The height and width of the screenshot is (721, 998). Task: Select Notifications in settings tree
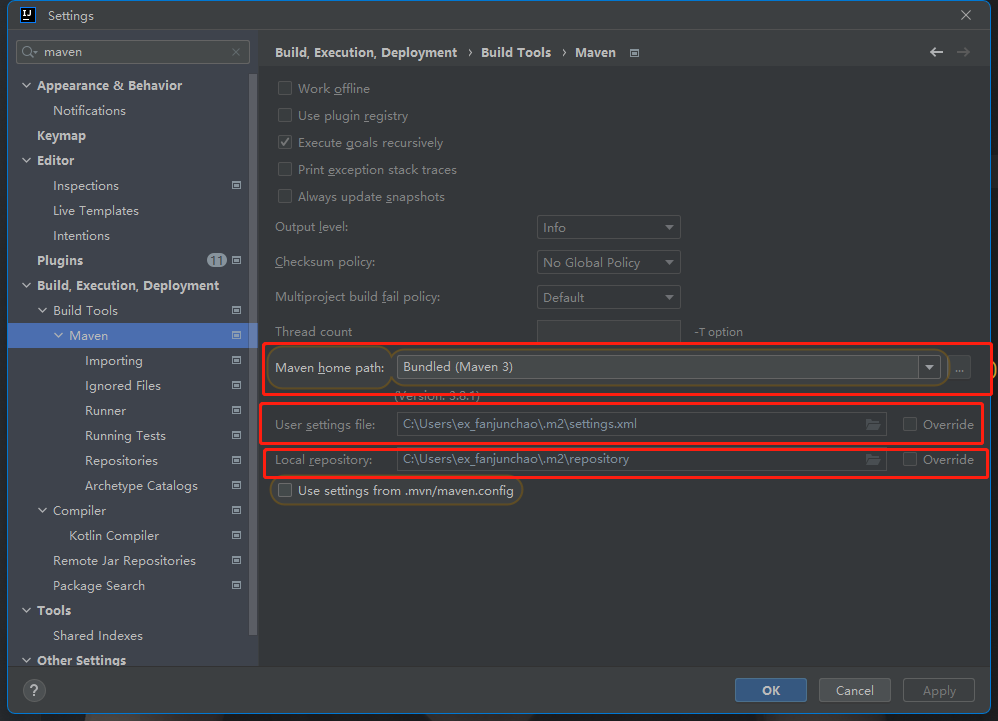pos(89,111)
